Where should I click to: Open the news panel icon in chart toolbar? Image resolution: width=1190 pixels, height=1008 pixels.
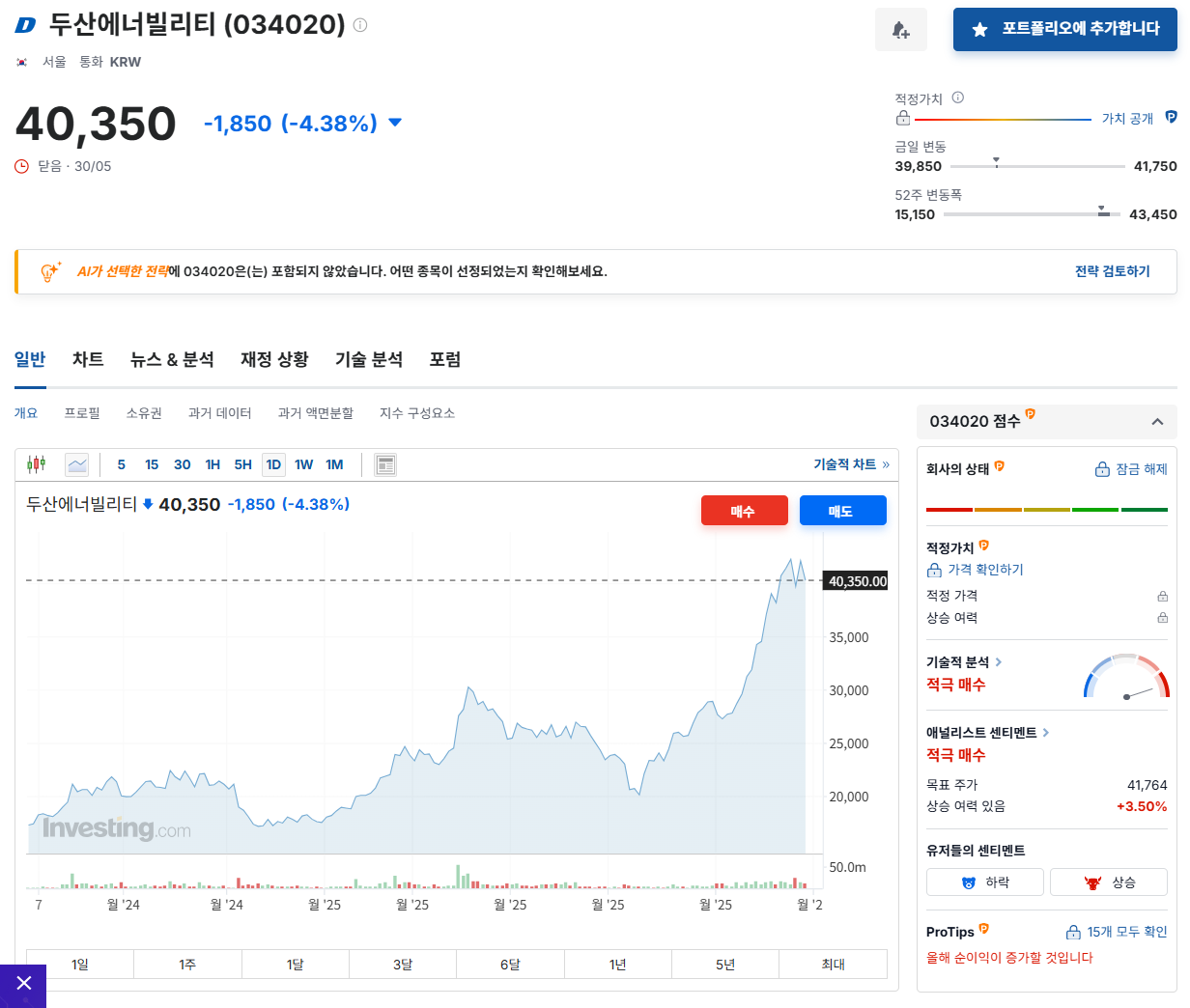click(x=384, y=464)
